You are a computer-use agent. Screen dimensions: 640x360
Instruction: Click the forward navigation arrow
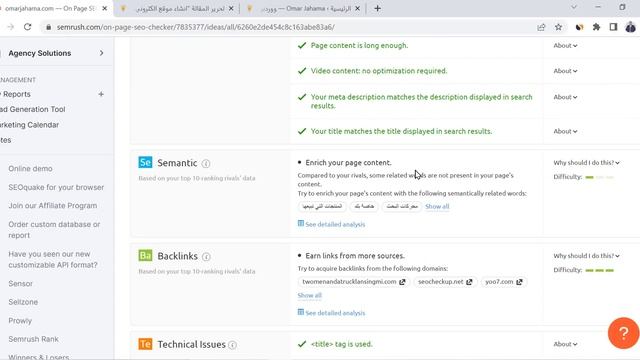pos(11,27)
